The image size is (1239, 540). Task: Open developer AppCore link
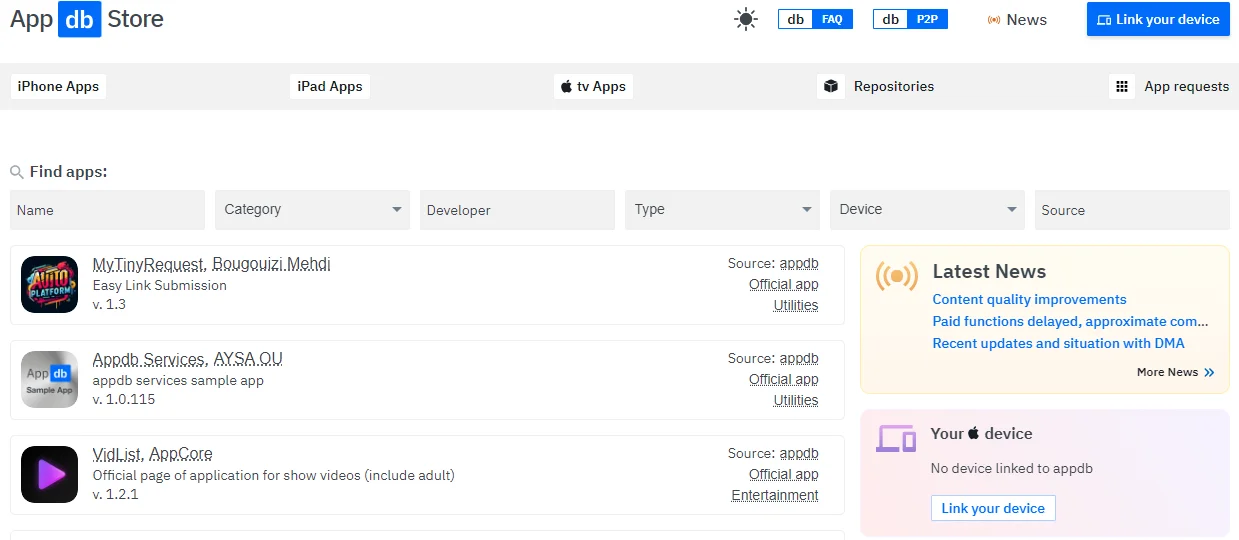(181, 454)
